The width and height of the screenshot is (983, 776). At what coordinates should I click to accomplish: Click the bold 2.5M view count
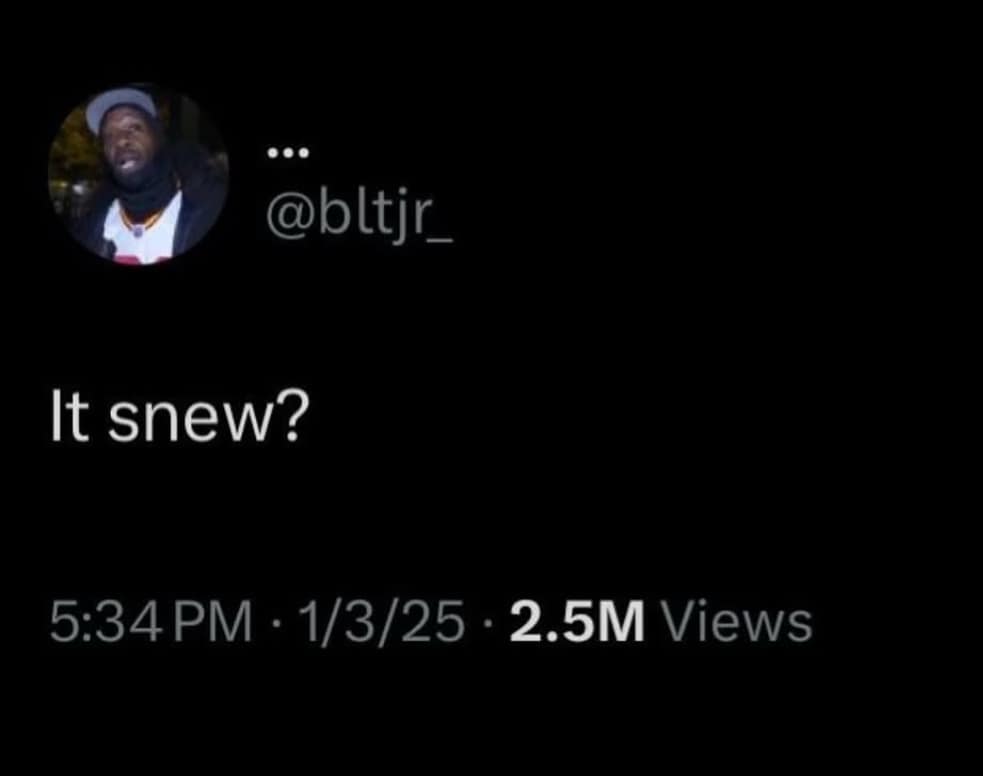pyautogui.click(x=577, y=621)
